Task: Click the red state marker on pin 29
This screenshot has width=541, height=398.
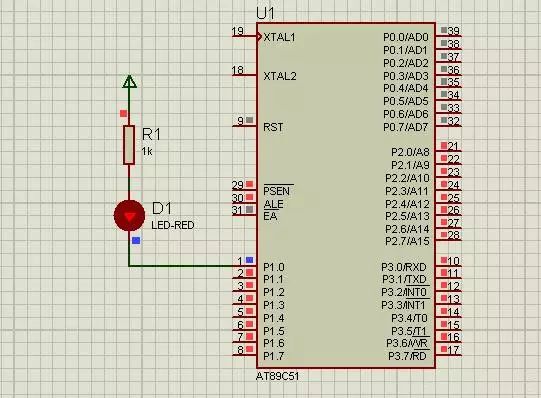Action: click(x=249, y=184)
